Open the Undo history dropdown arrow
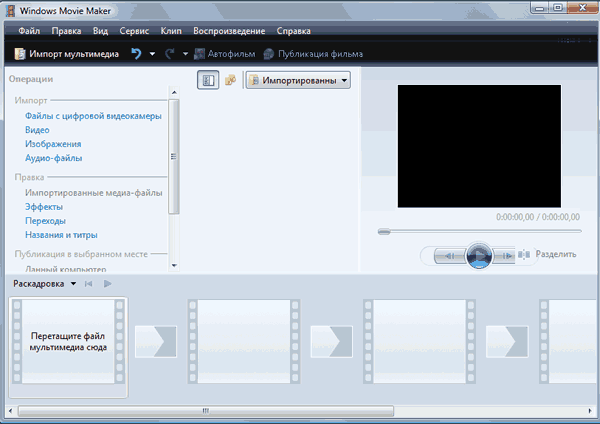Viewport: 600px width, 424px height. click(x=152, y=54)
